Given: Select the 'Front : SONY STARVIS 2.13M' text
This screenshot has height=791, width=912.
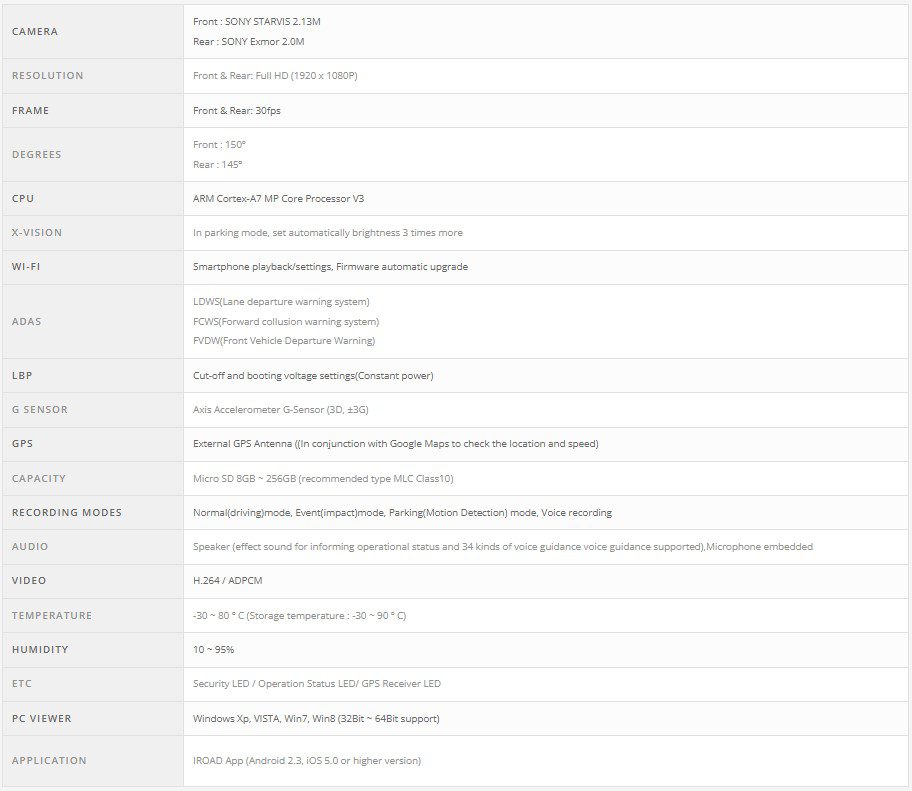Looking at the screenshot, I should pyautogui.click(x=256, y=21).
